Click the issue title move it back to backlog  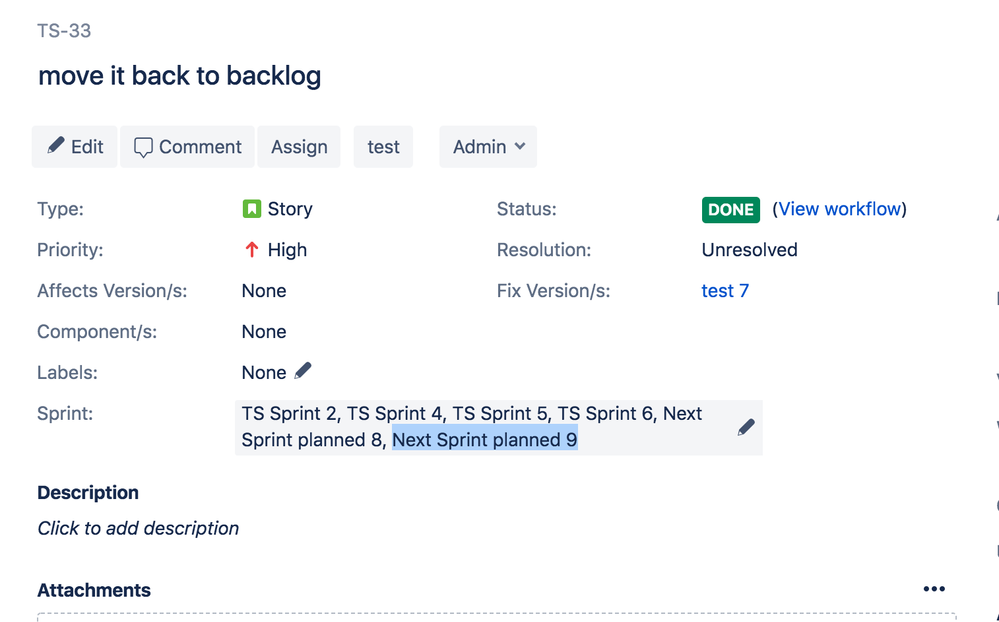click(179, 76)
